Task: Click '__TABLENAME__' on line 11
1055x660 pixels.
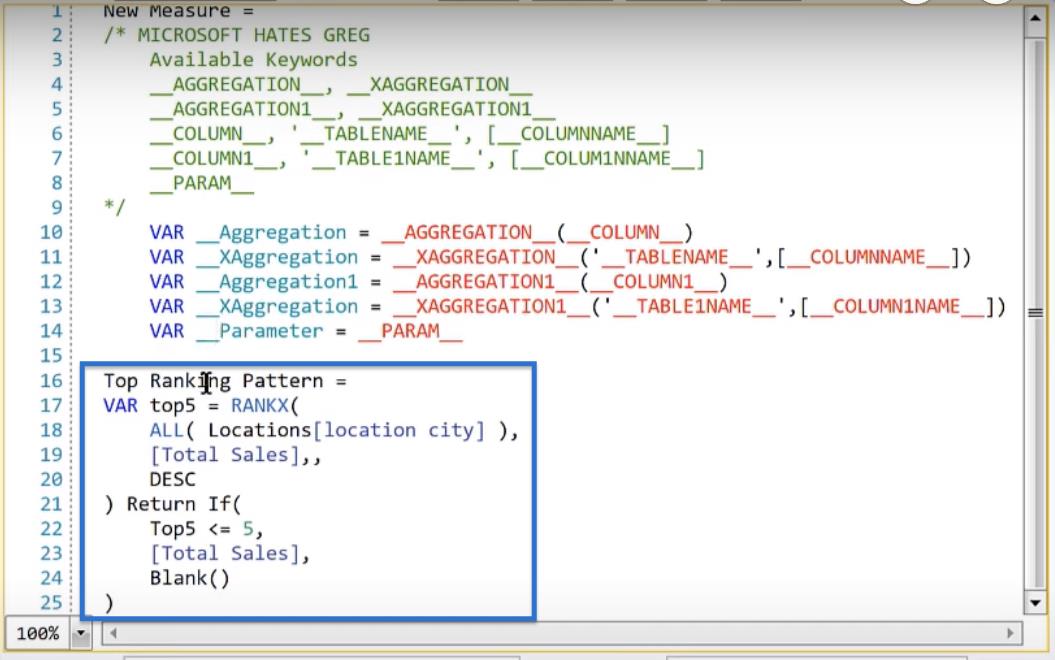Action: click(677, 257)
